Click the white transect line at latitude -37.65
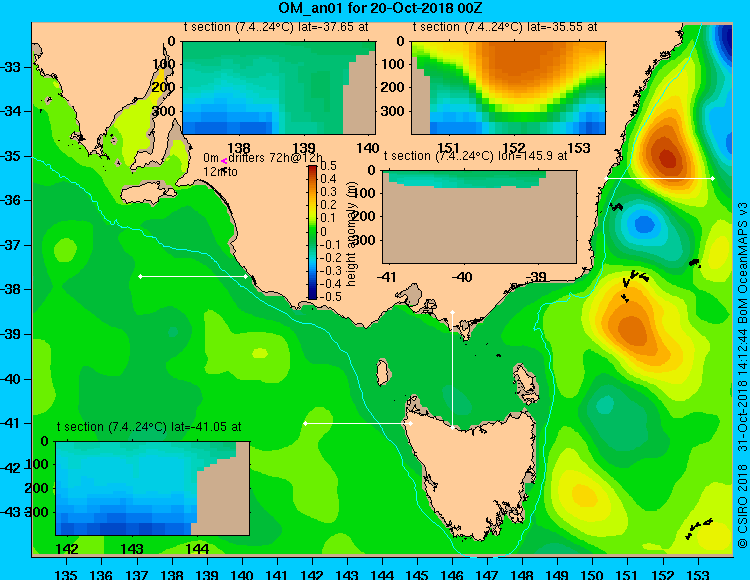The width and height of the screenshot is (750, 580). pos(193,276)
